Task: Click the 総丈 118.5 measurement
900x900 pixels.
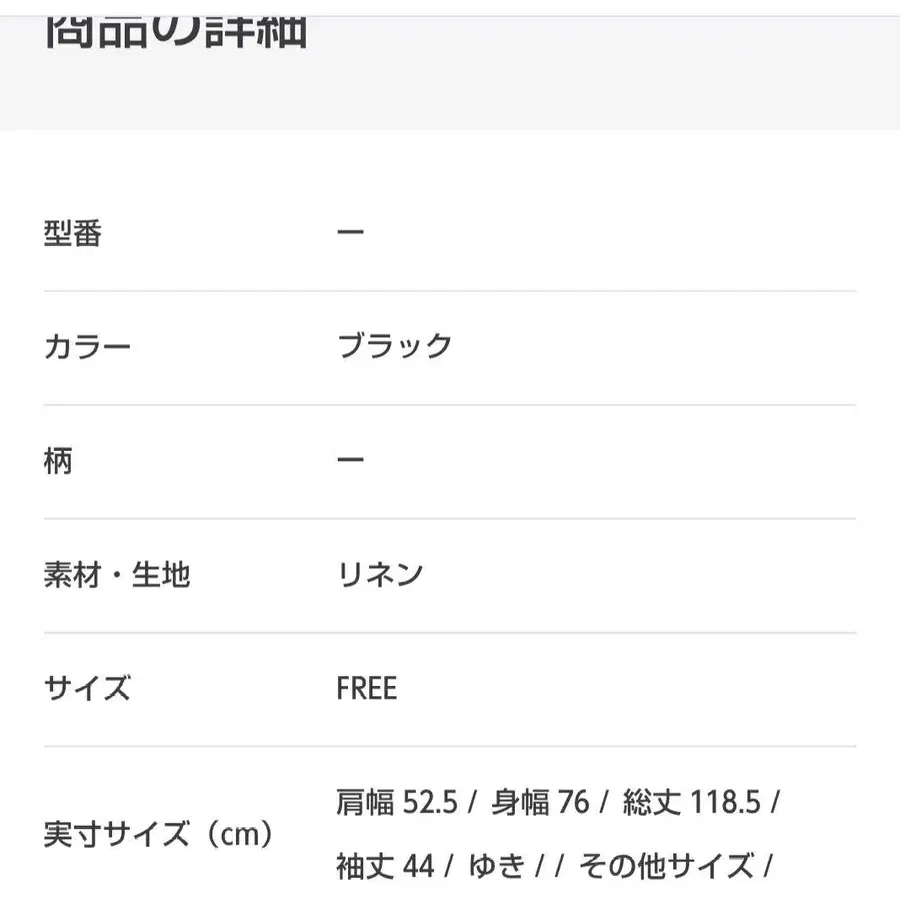Action: 692,802
